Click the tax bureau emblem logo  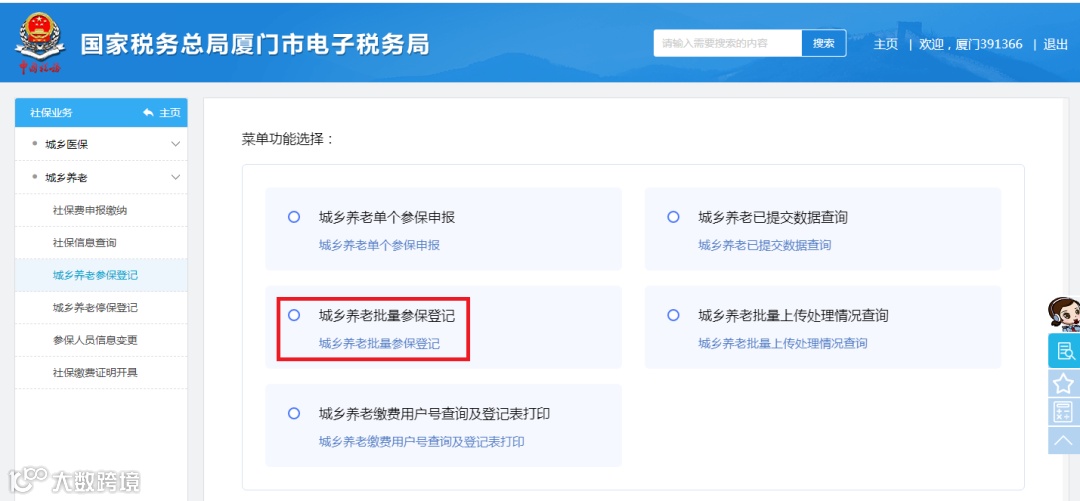(x=40, y=43)
